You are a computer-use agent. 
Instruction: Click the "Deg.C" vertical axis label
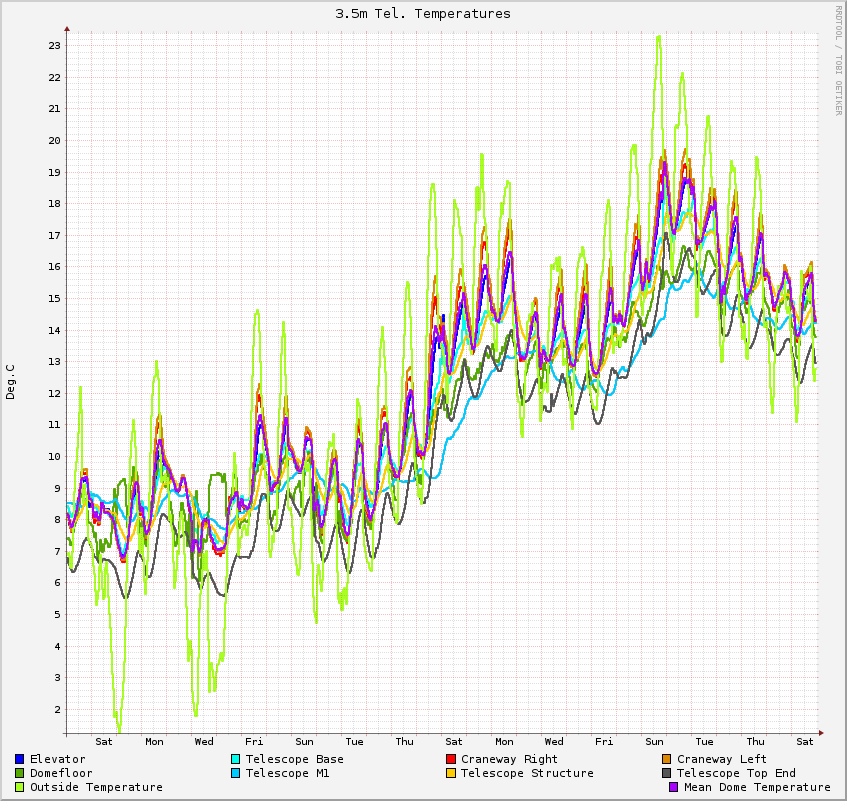pos(11,381)
